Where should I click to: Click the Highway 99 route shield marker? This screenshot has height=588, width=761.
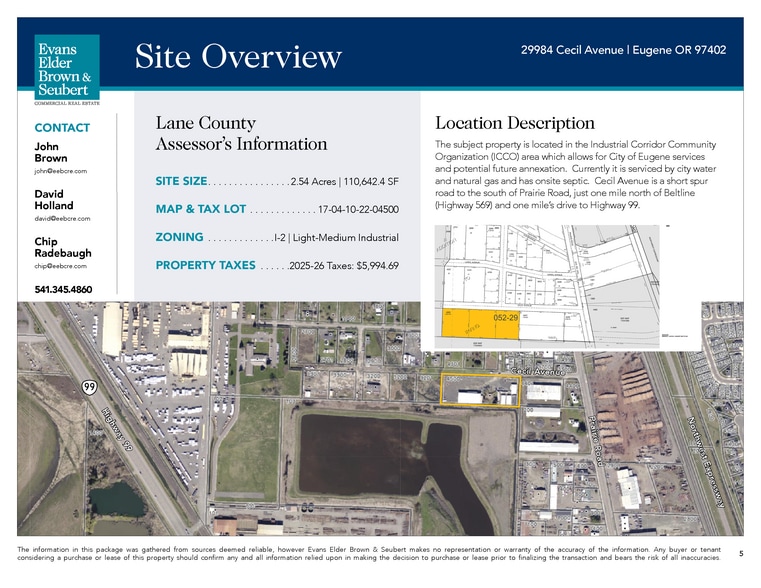tap(88, 387)
